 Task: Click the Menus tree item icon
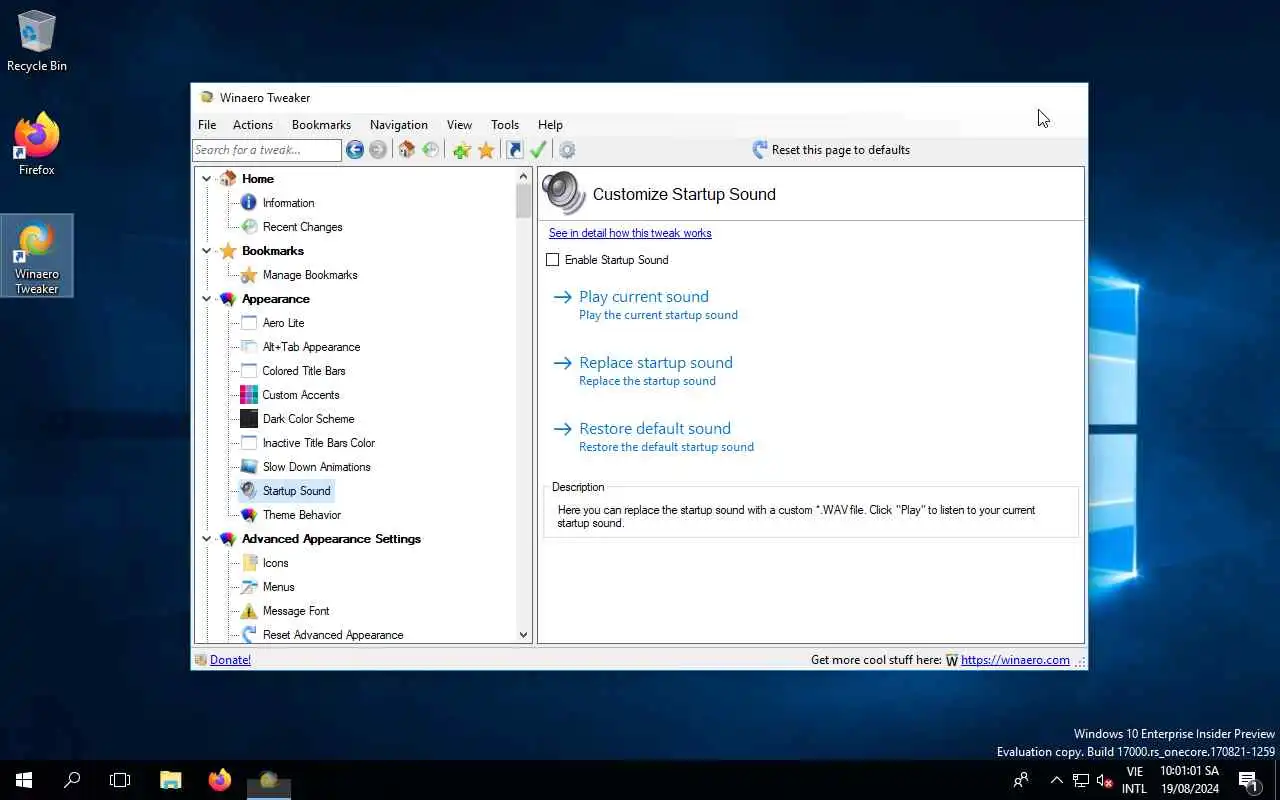click(x=249, y=587)
